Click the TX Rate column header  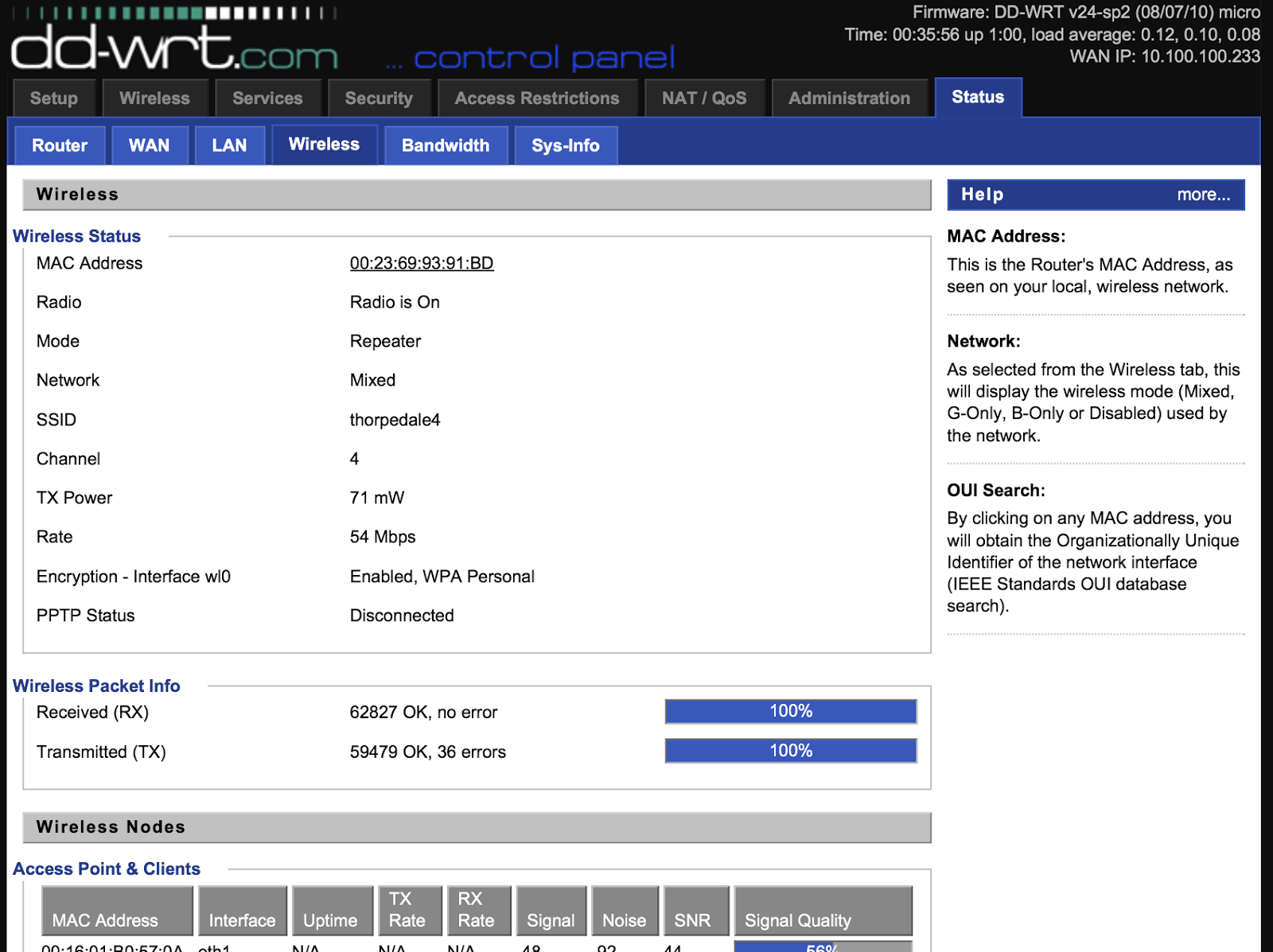(x=410, y=911)
